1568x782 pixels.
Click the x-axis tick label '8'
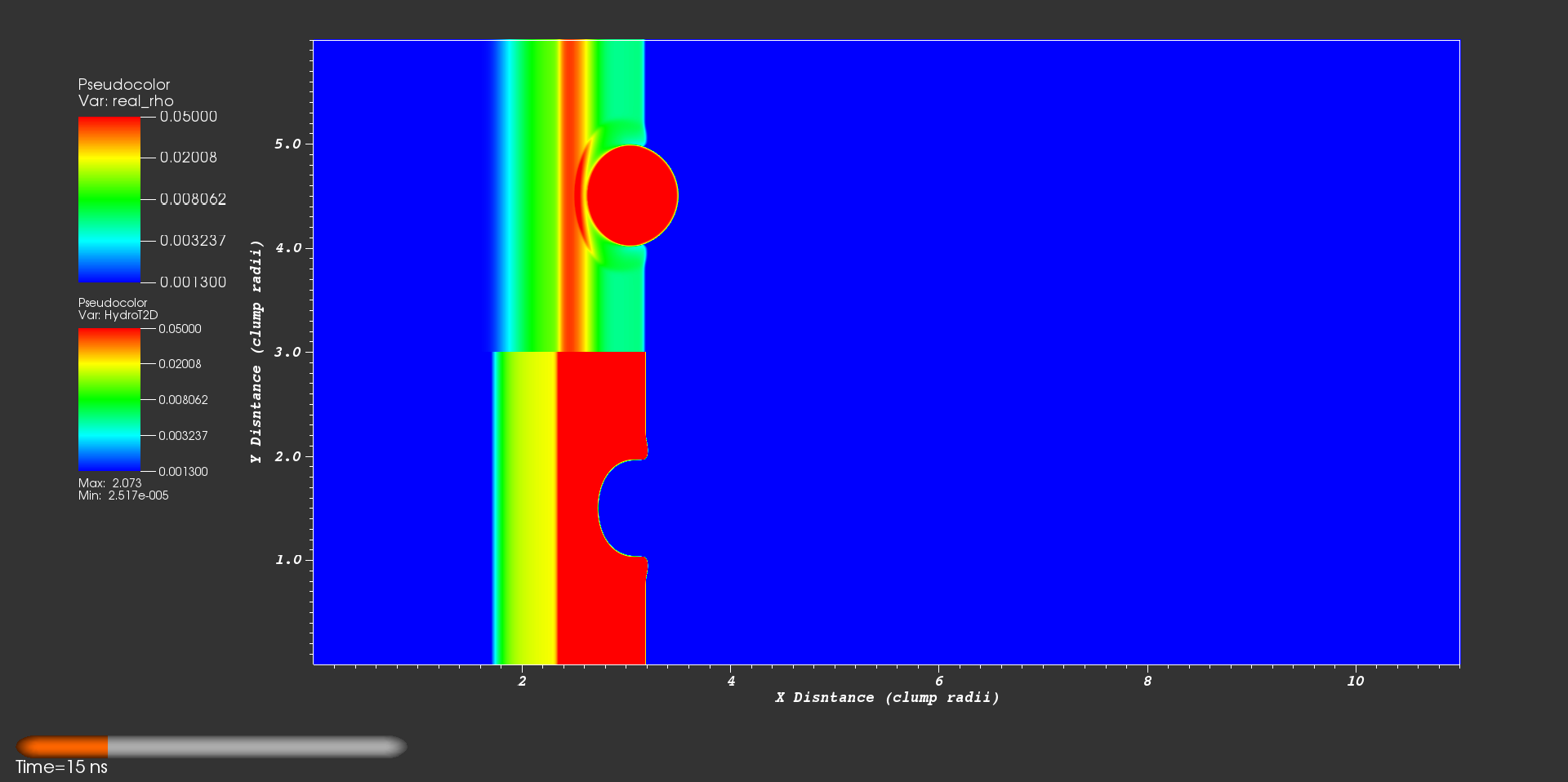(1147, 681)
